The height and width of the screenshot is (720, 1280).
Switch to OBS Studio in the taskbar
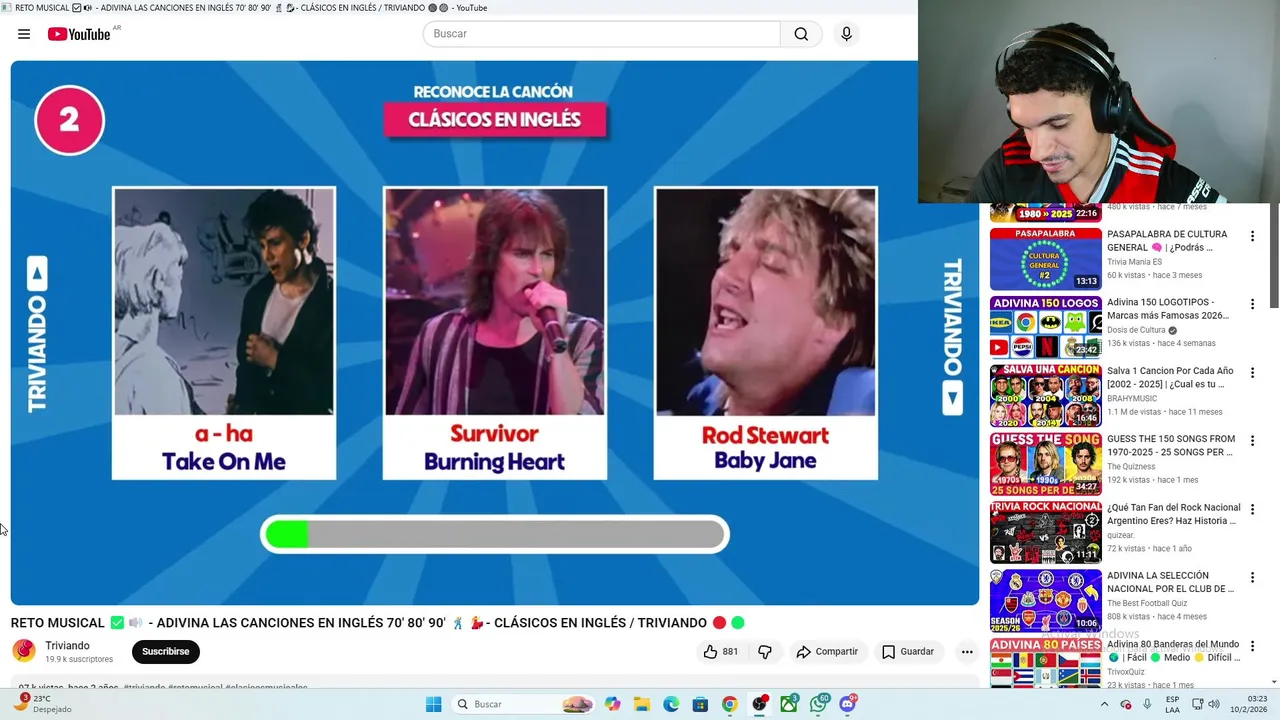click(760, 704)
